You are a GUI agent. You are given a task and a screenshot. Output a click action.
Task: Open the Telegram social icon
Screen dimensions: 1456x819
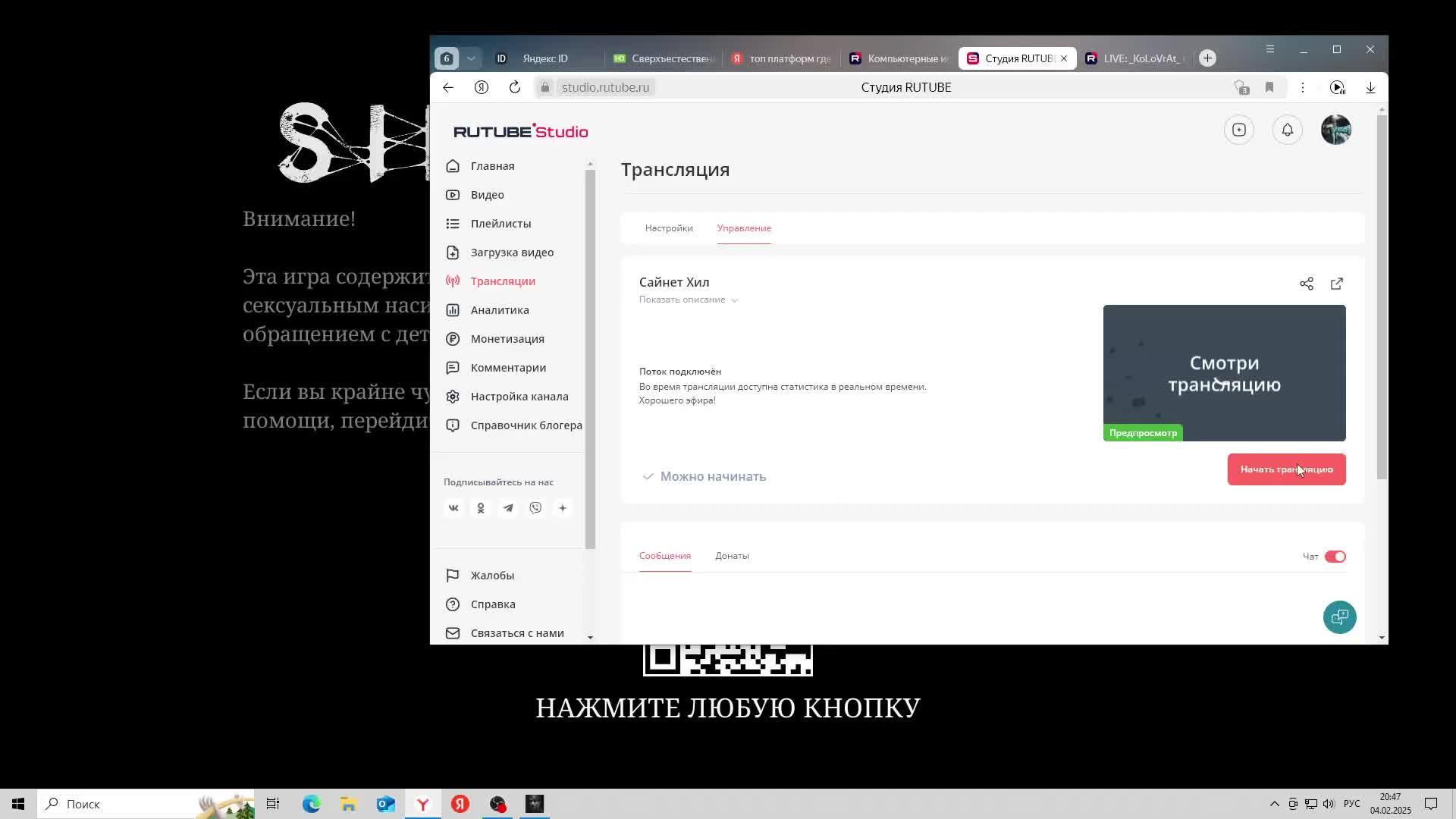click(x=508, y=508)
